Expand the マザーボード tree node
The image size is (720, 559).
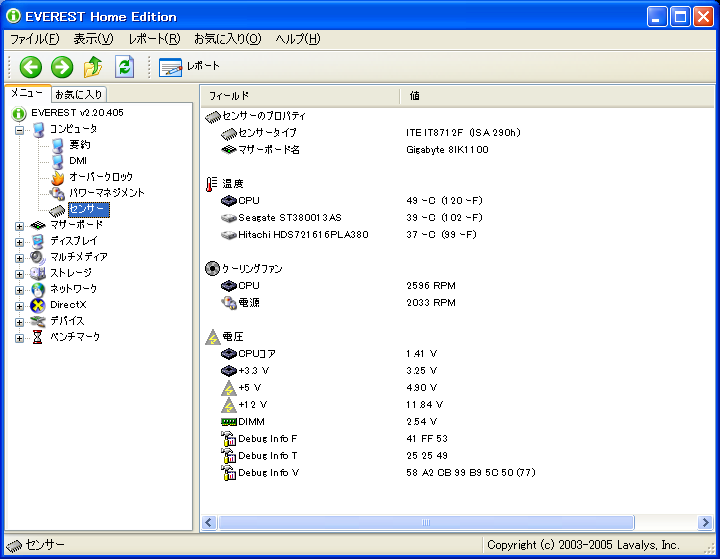(x=19, y=226)
